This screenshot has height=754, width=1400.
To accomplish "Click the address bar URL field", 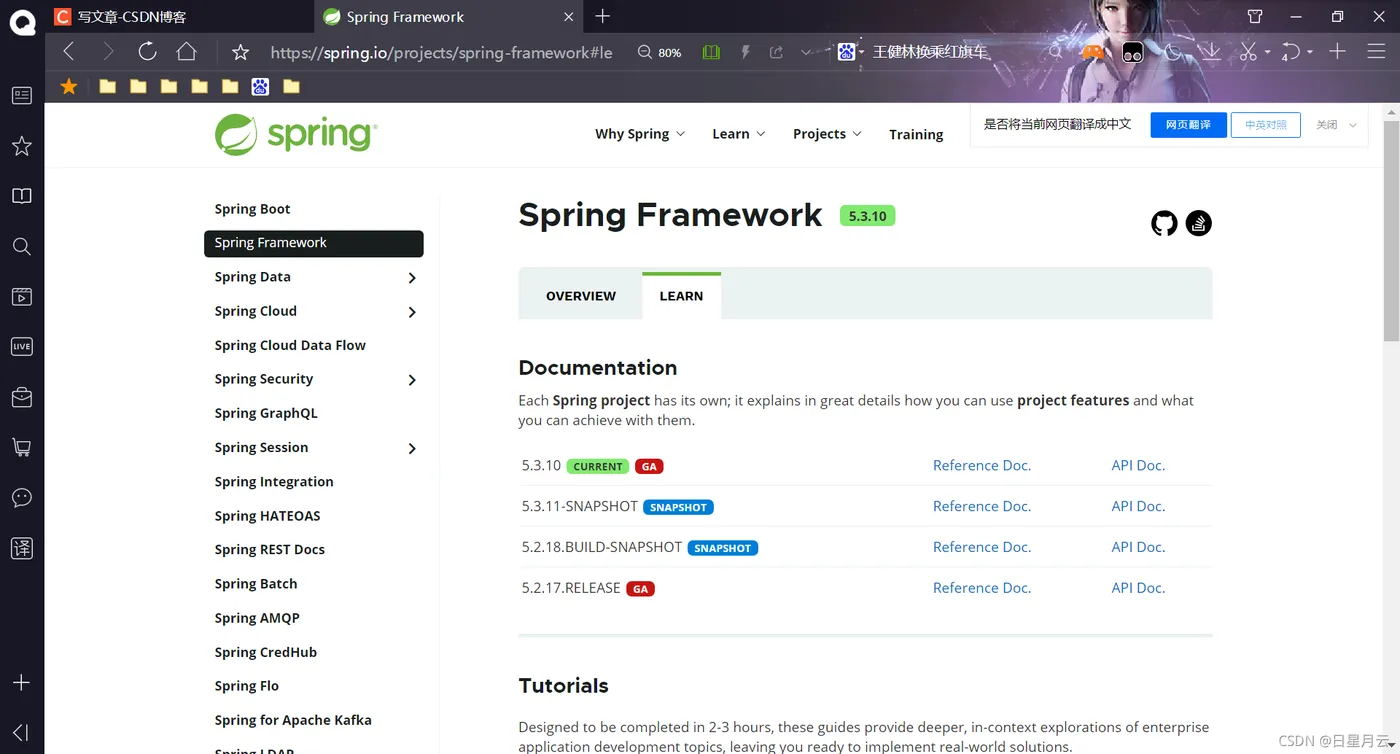I will (x=441, y=52).
